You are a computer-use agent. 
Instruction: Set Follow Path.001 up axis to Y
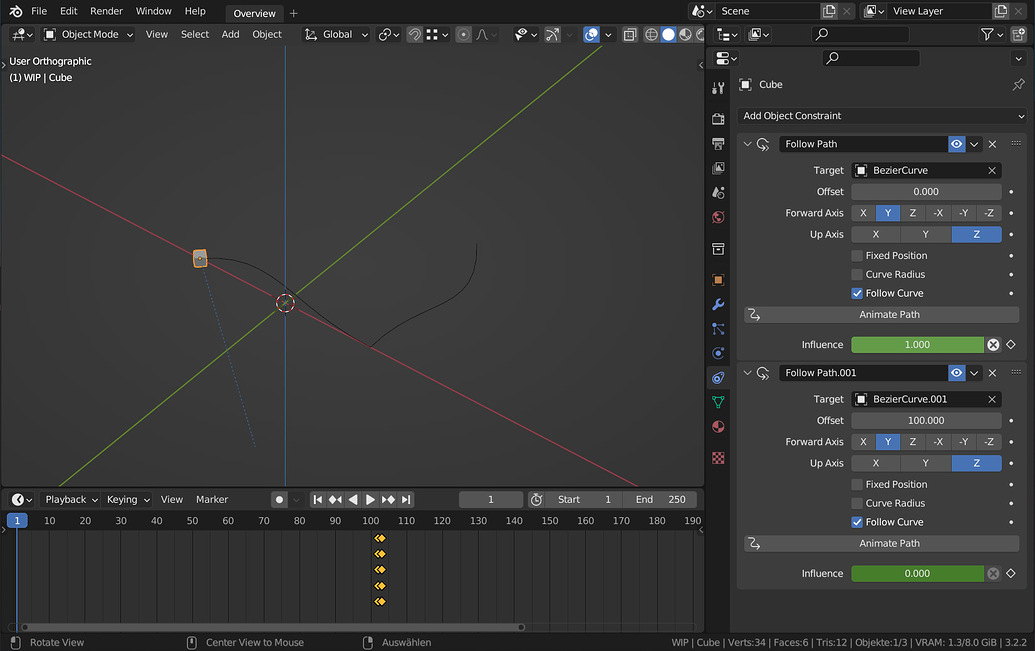[925, 463]
